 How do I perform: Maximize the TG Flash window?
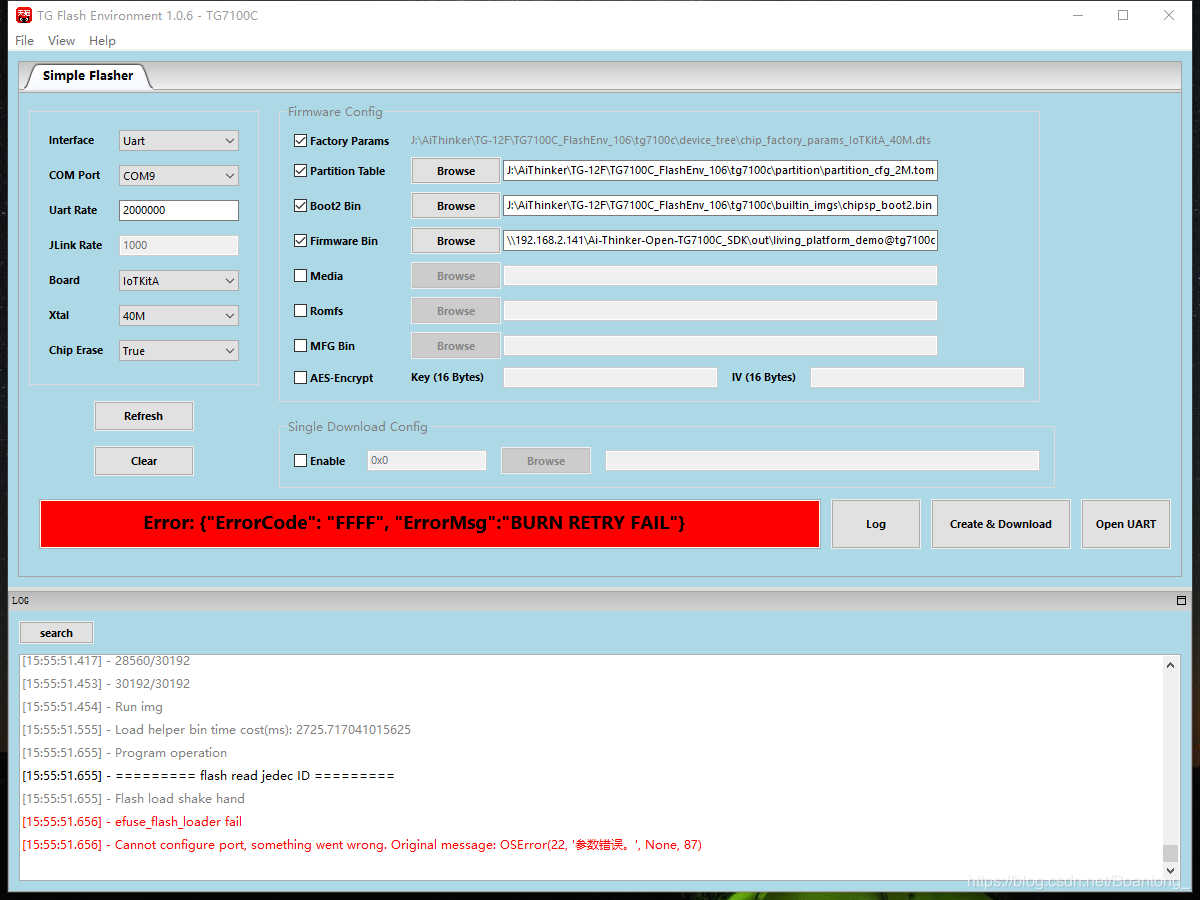[x=1123, y=15]
